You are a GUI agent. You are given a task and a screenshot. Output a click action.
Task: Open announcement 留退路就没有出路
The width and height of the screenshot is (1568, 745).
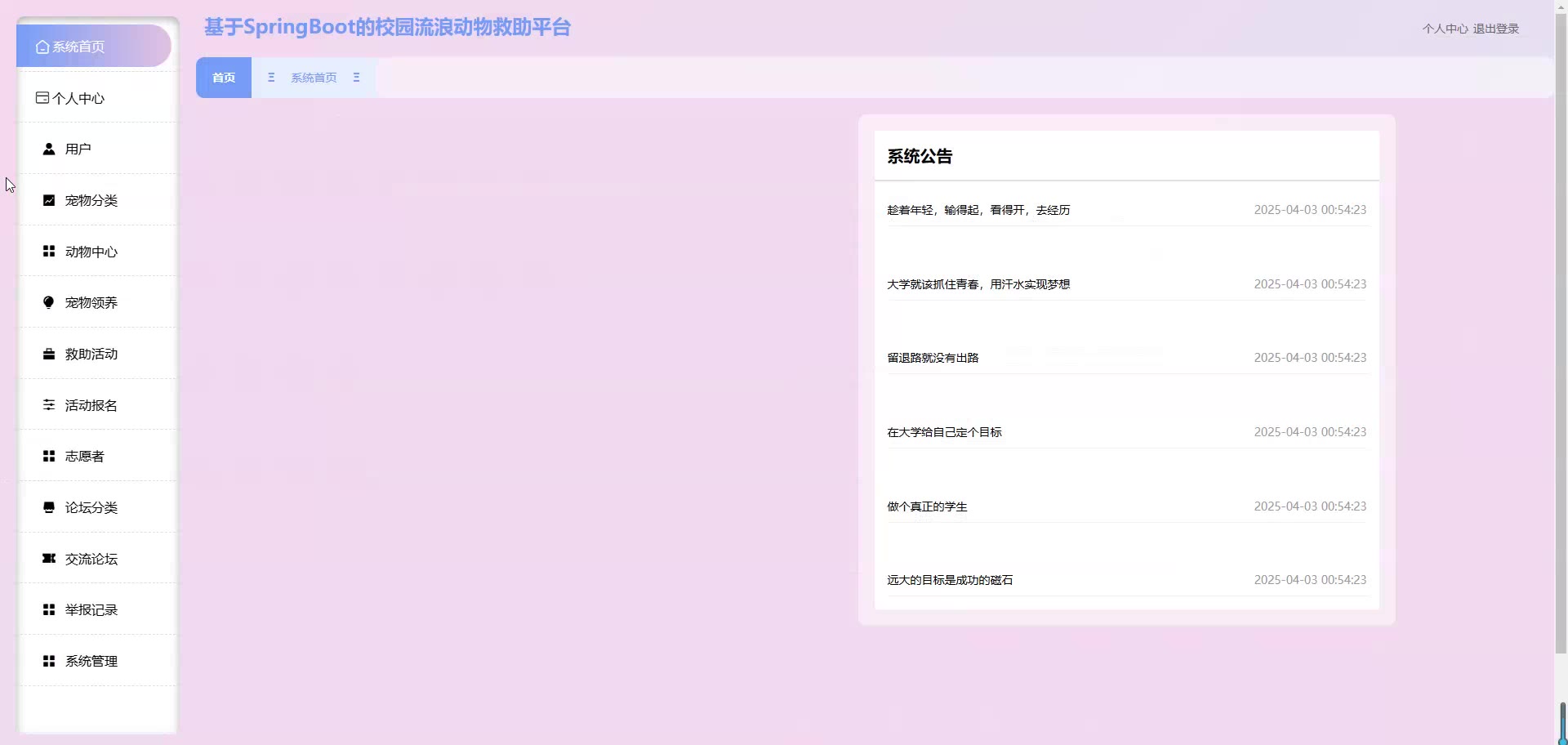(933, 358)
